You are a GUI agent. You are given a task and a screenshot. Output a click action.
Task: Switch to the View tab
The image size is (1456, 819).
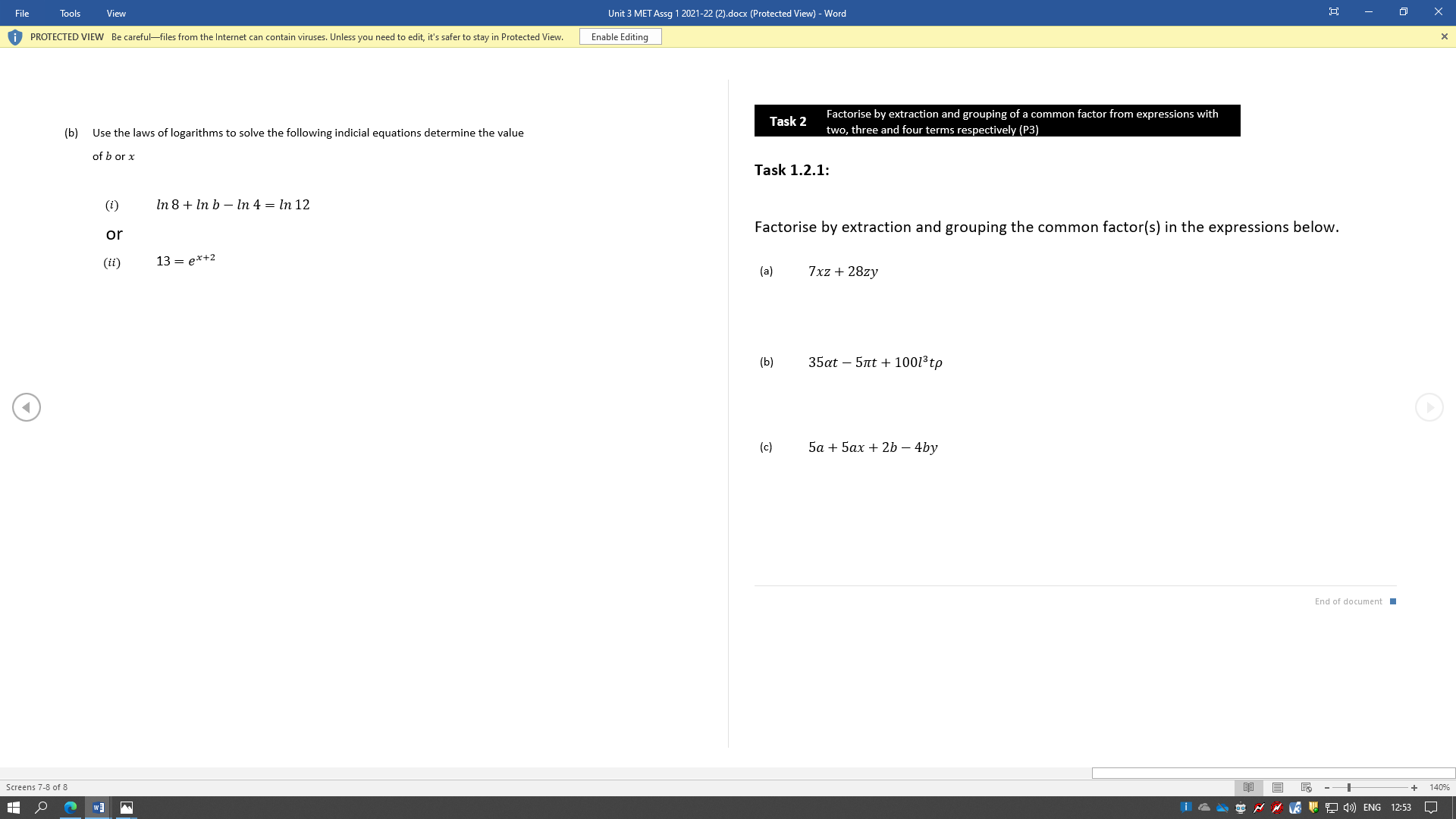(115, 13)
